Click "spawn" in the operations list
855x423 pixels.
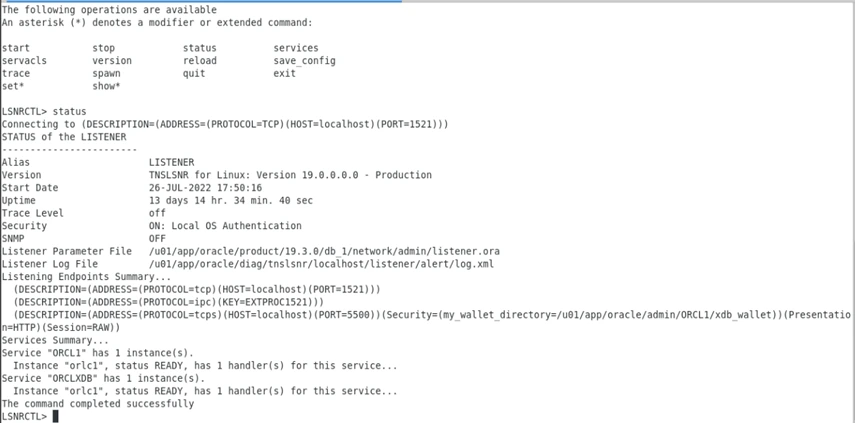coord(106,74)
